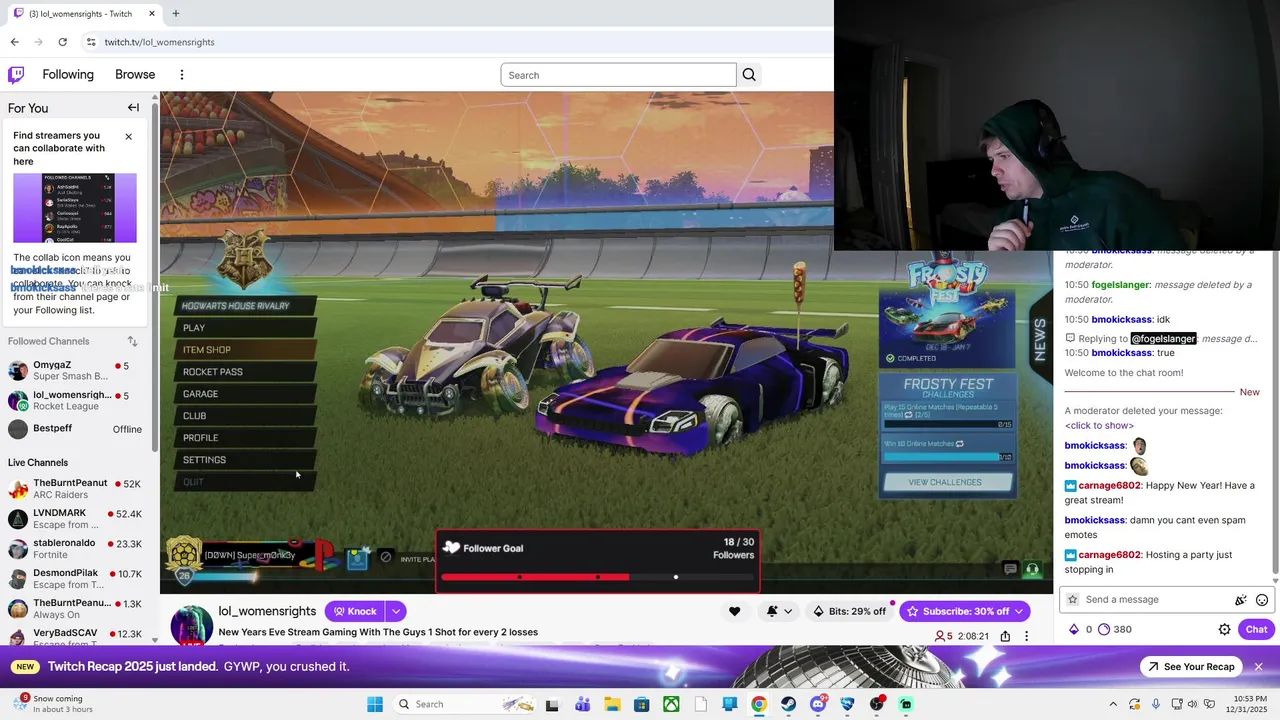Open the Xbox app in taskbar
The width and height of the screenshot is (1280, 720).
pyautogui.click(x=671, y=704)
